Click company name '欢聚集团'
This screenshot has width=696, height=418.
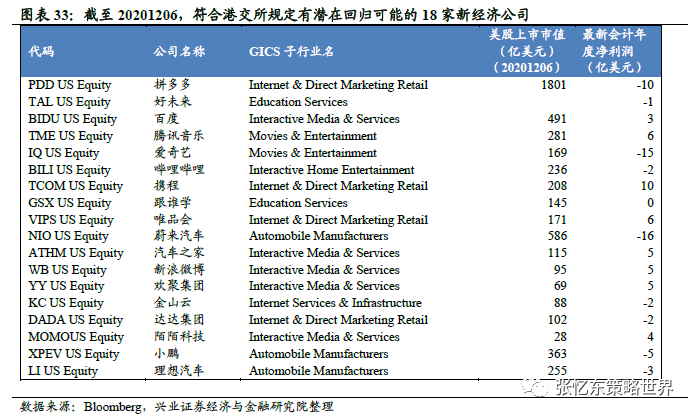[179, 286]
